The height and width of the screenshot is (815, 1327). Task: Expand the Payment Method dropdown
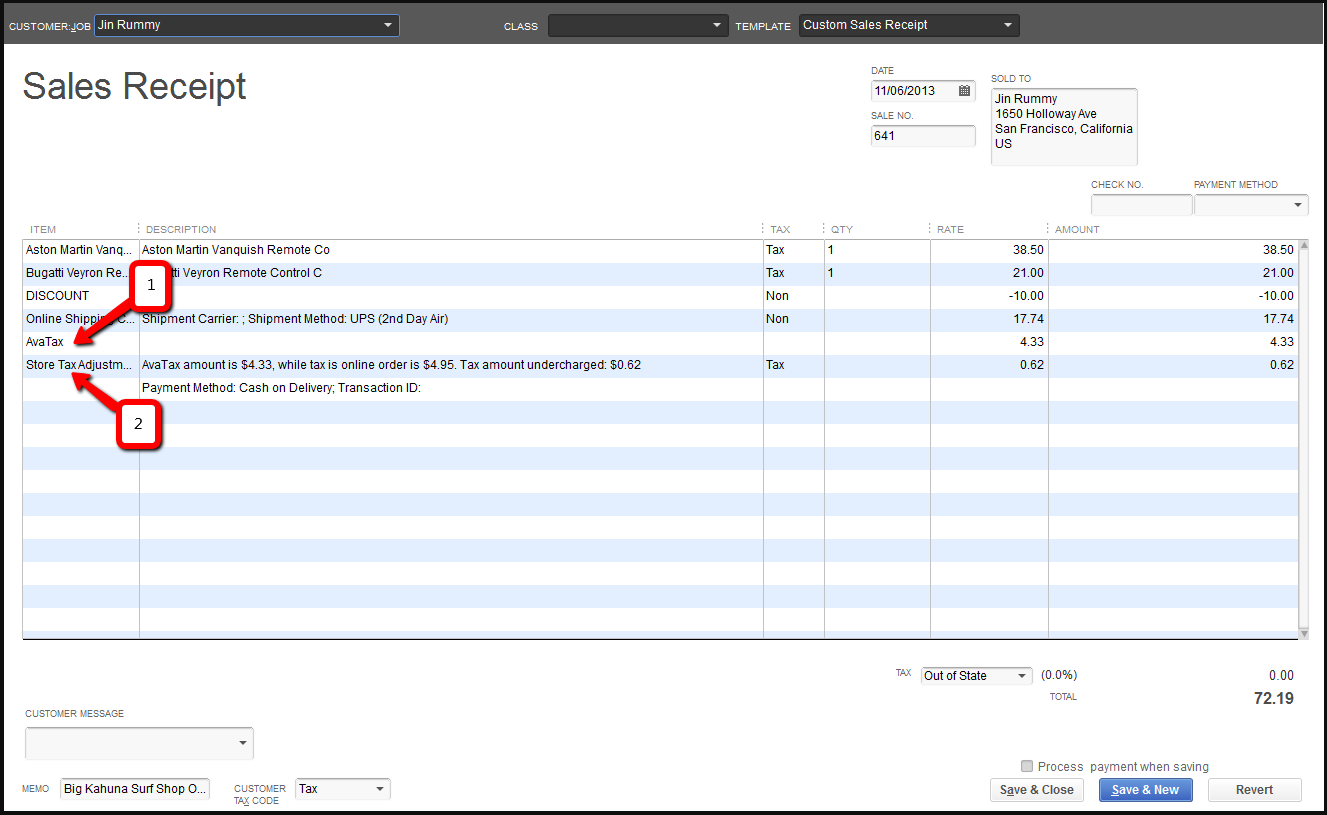click(1298, 205)
